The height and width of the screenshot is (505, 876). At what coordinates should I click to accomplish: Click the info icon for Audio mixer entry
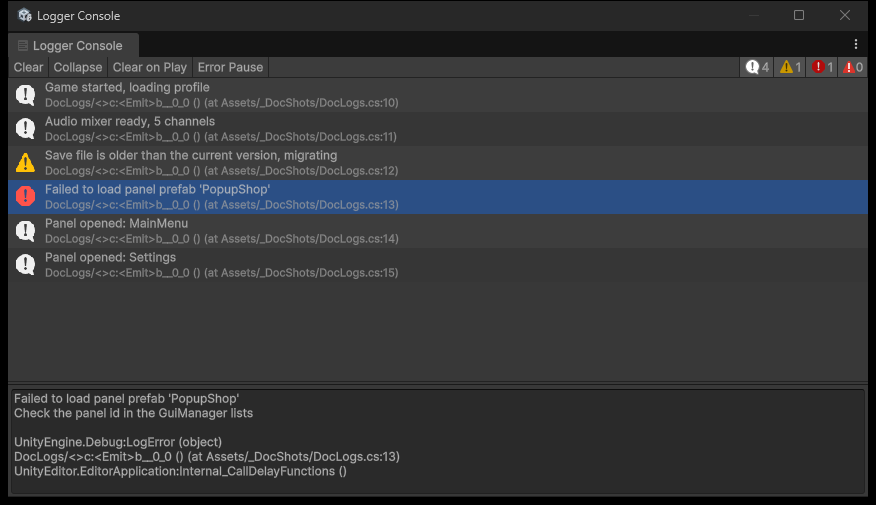(25, 129)
